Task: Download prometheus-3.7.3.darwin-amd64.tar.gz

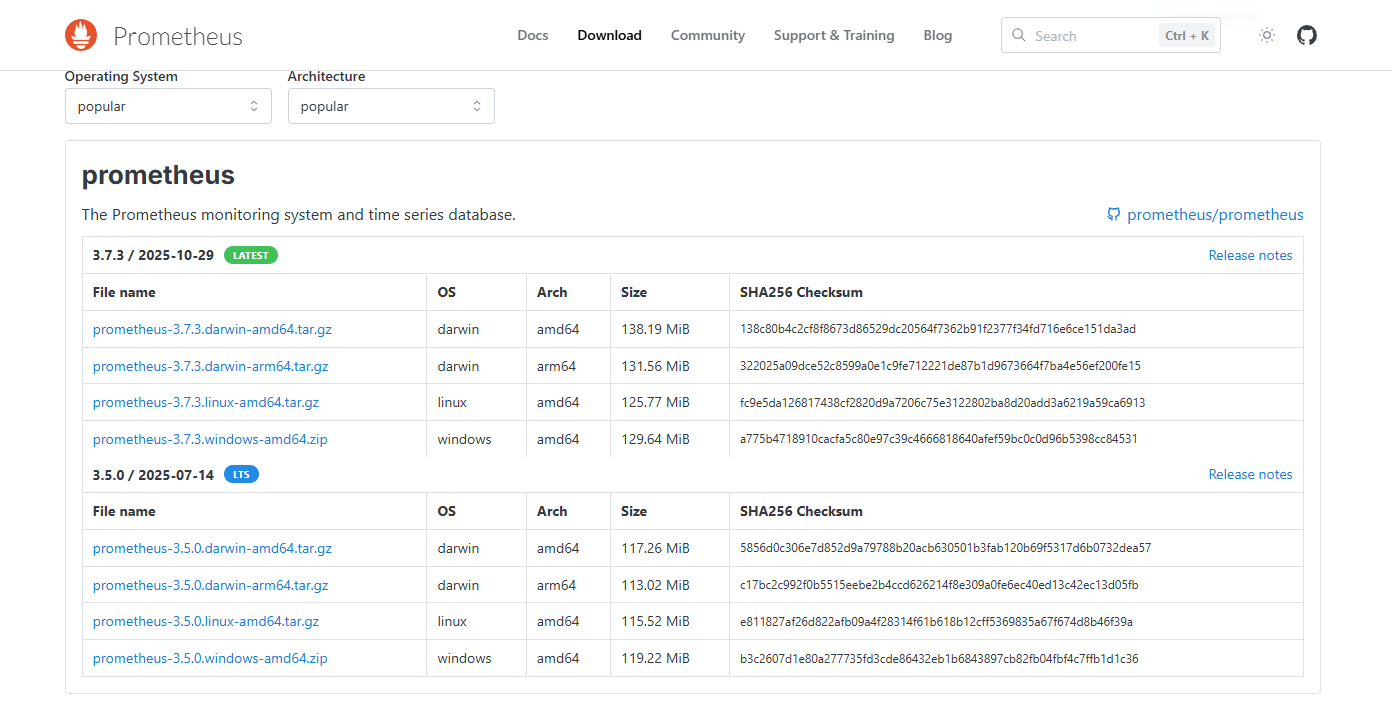Action: [x=212, y=329]
